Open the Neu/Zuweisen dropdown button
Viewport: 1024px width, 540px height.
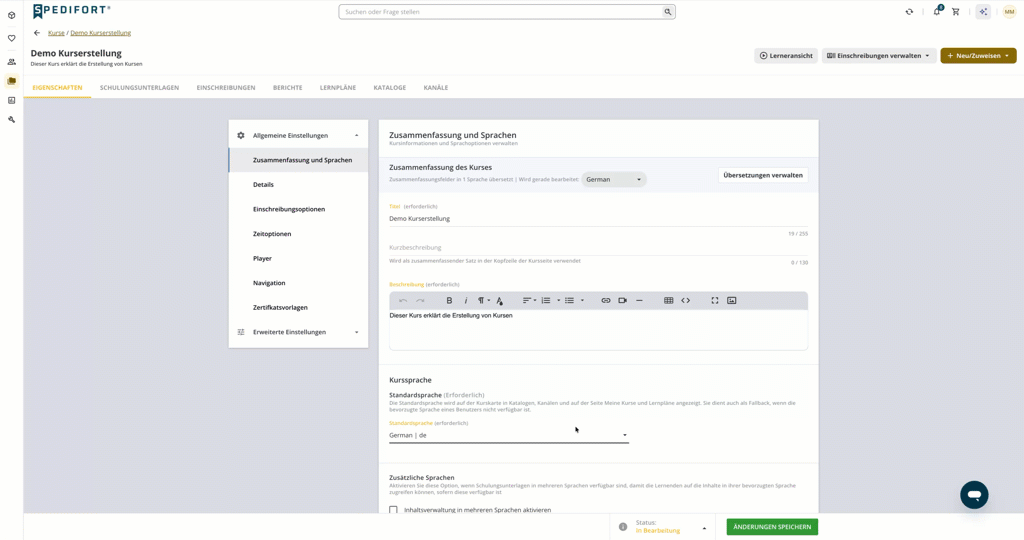pyautogui.click(x=978, y=56)
